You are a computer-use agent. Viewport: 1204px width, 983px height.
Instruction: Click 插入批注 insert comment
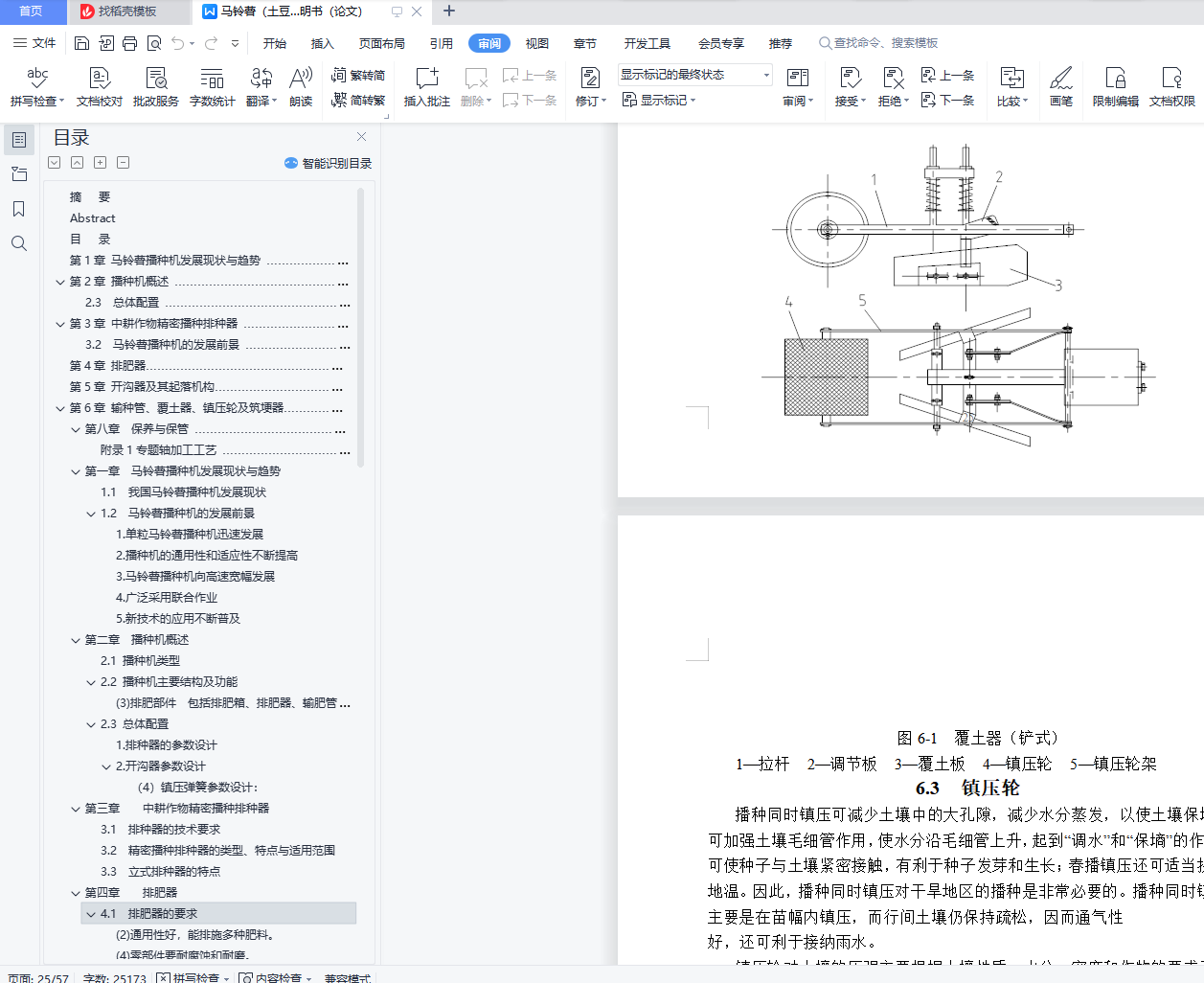click(x=427, y=86)
